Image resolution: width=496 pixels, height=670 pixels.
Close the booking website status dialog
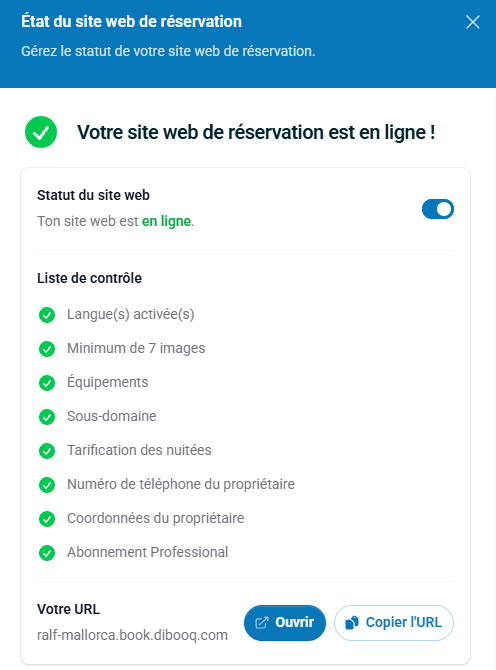point(473,22)
